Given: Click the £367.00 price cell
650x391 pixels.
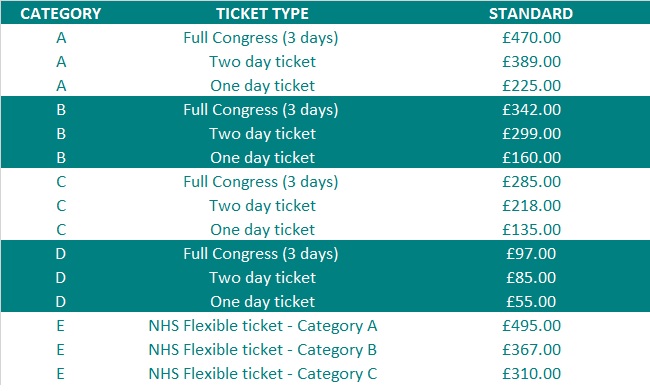Looking at the screenshot, I should [531, 350].
